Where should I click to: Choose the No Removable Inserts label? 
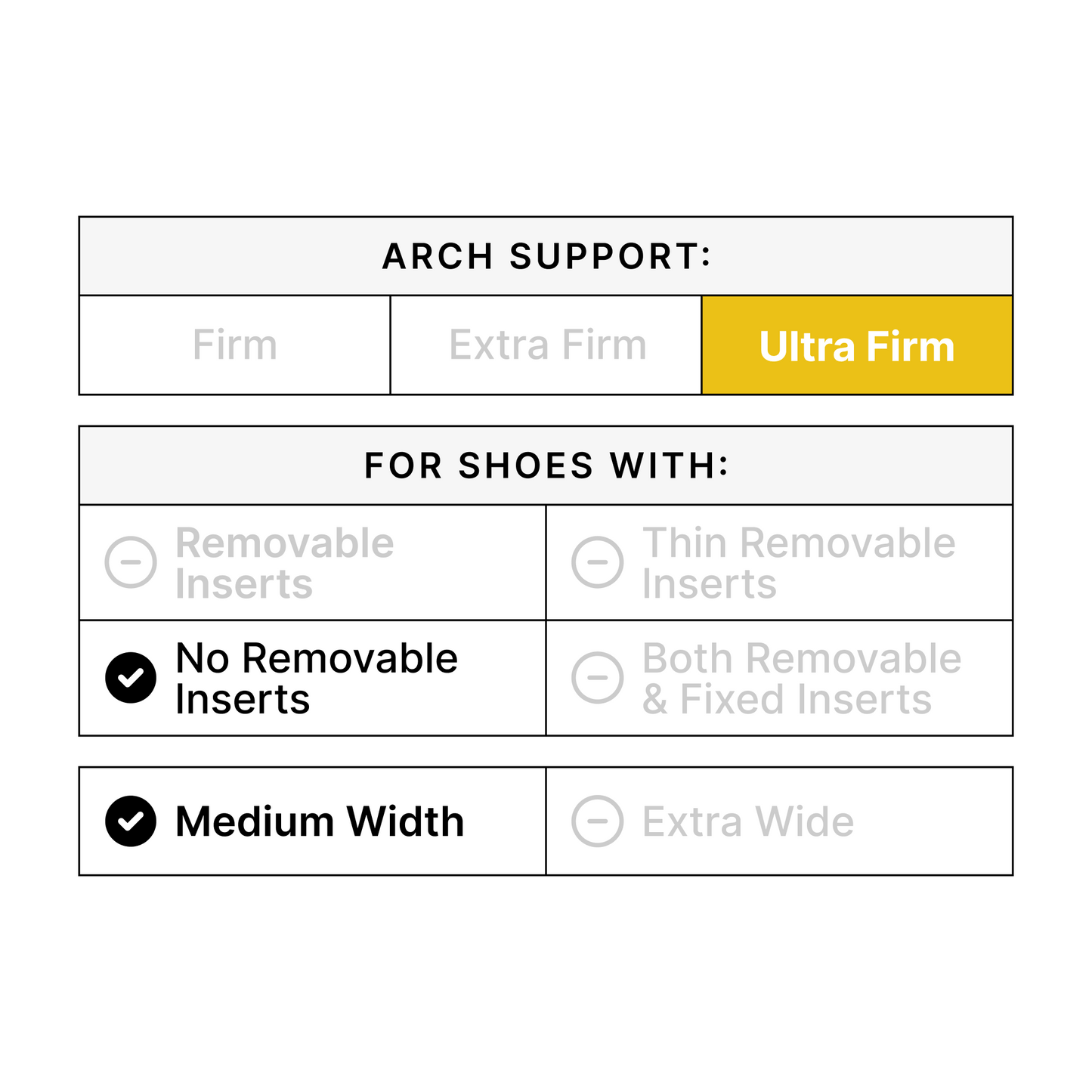[317, 679]
